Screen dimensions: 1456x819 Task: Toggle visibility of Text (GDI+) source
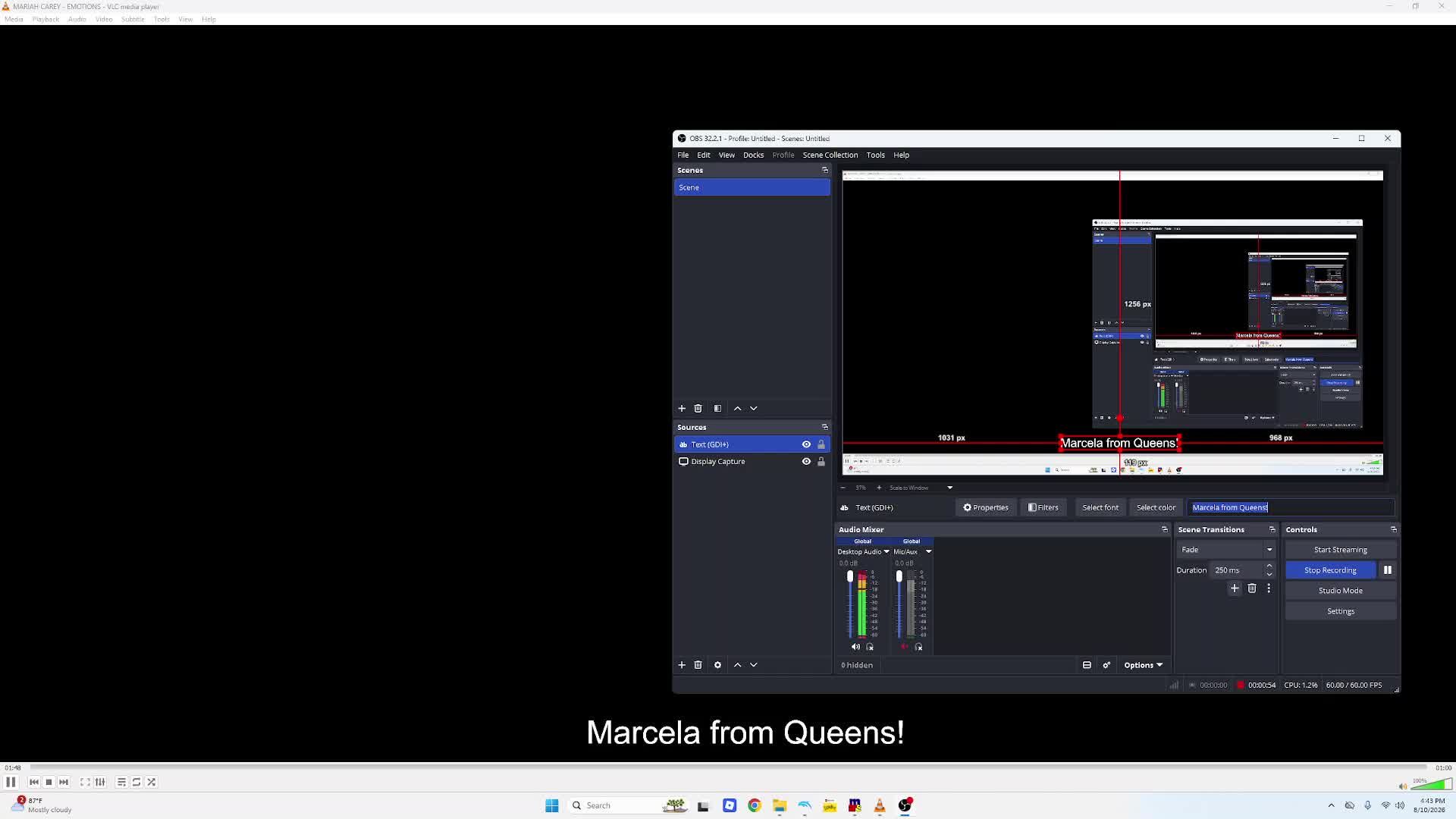pos(806,444)
